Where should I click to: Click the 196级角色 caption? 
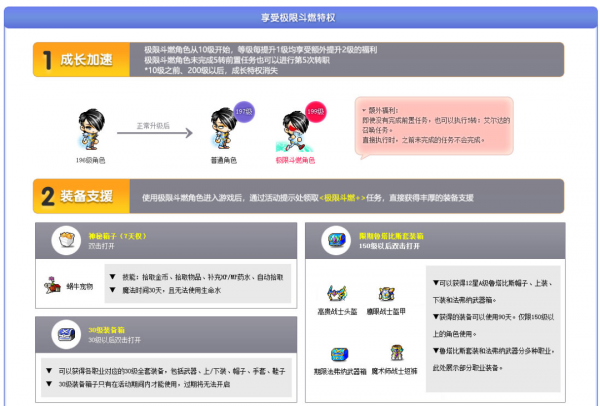[x=90, y=160]
